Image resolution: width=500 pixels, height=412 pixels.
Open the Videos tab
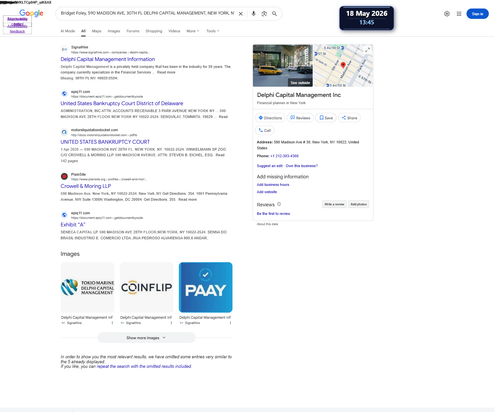tap(174, 31)
